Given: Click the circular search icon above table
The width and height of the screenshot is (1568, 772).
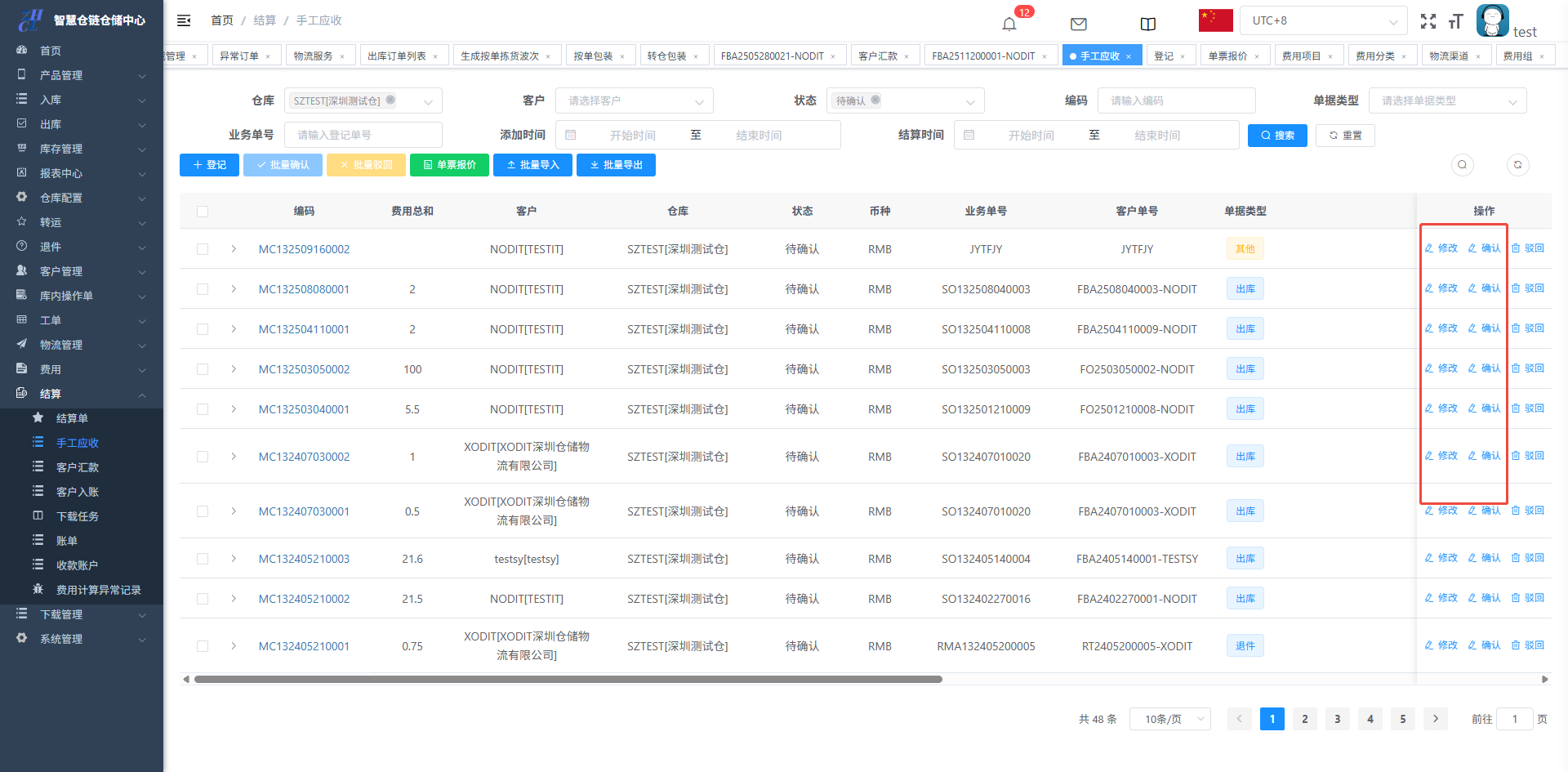Looking at the screenshot, I should pos(1462,165).
